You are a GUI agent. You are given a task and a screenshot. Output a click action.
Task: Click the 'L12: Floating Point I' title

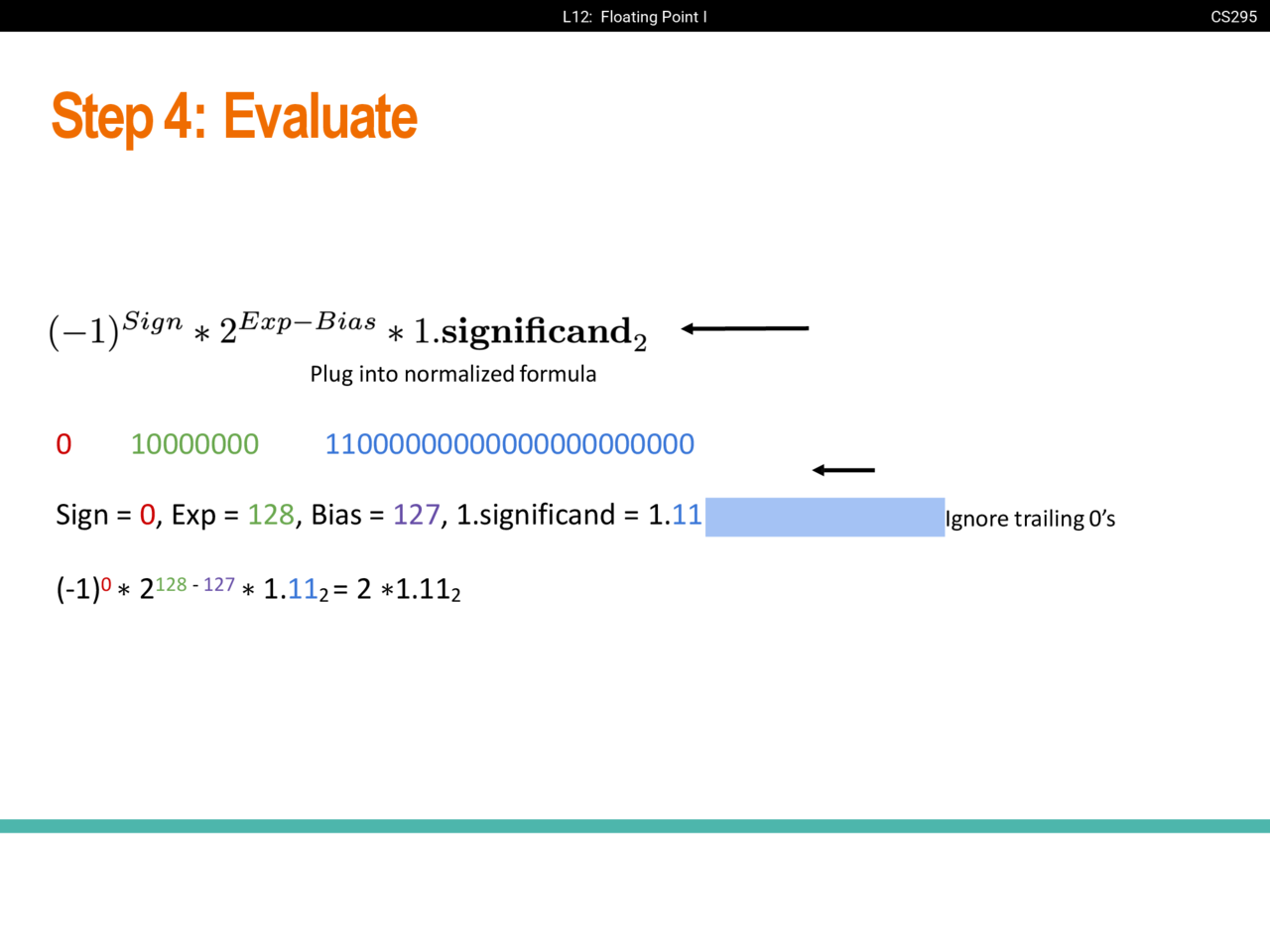tap(634, 17)
